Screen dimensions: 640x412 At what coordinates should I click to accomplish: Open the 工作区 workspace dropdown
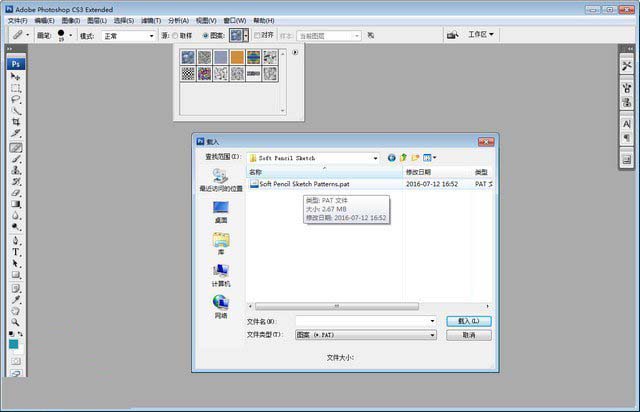click(481, 35)
